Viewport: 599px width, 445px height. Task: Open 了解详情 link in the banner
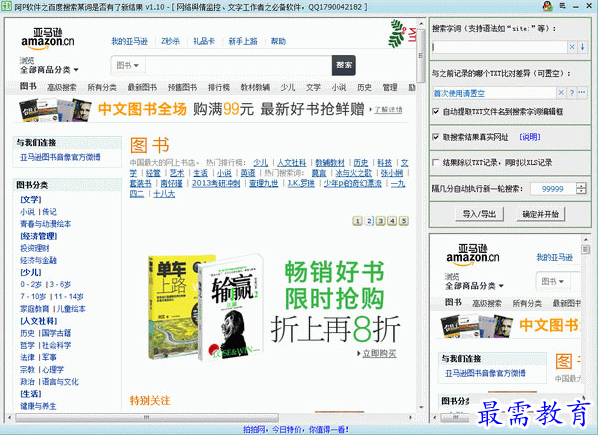click(x=388, y=110)
